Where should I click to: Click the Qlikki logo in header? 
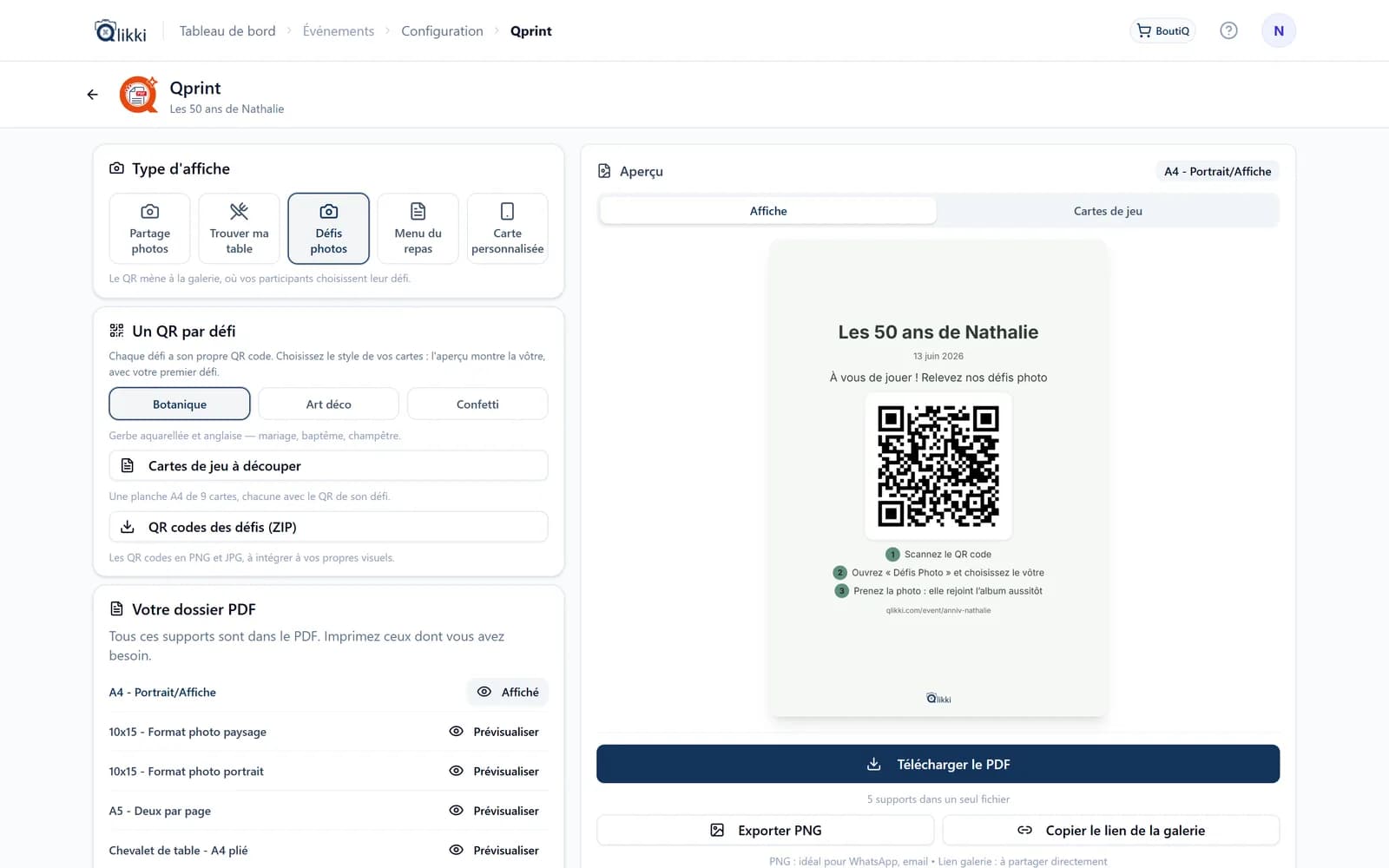pos(121,31)
